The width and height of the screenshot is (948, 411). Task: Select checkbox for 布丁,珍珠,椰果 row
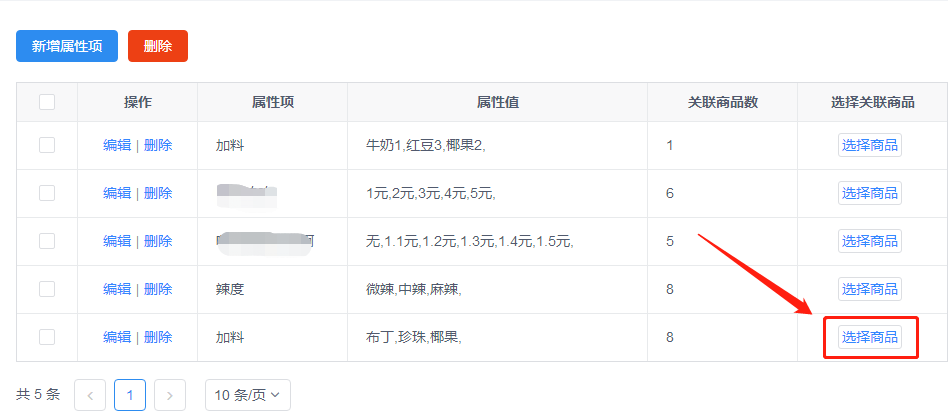[x=47, y=337]
